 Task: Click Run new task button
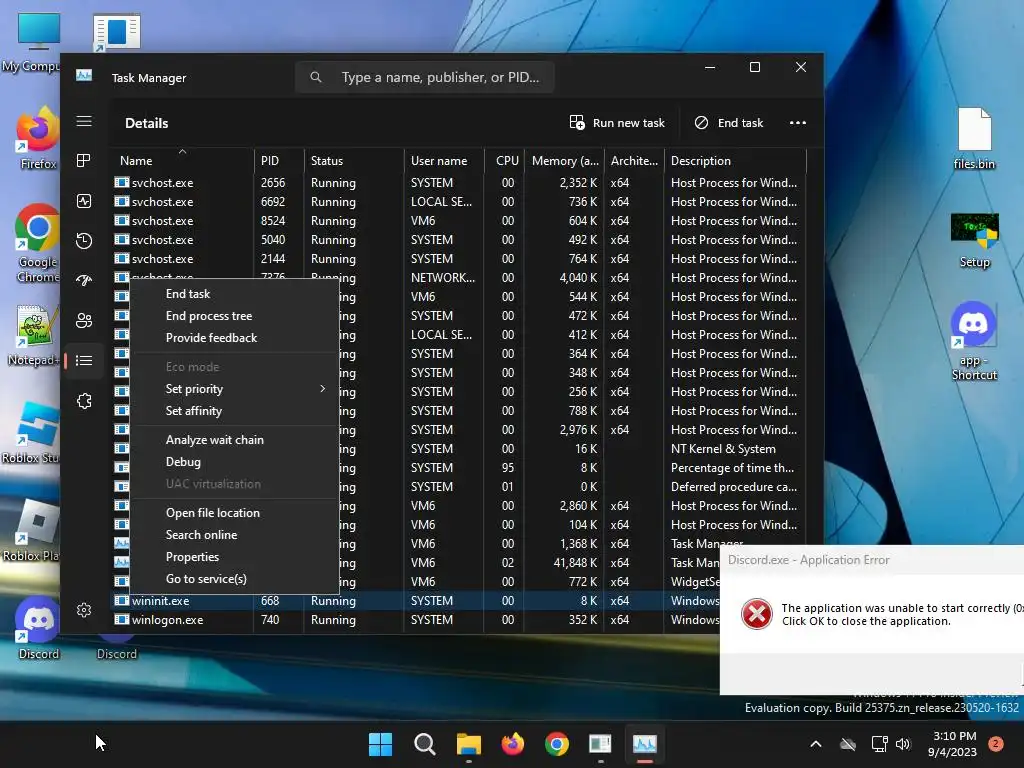tap(617, 123)
